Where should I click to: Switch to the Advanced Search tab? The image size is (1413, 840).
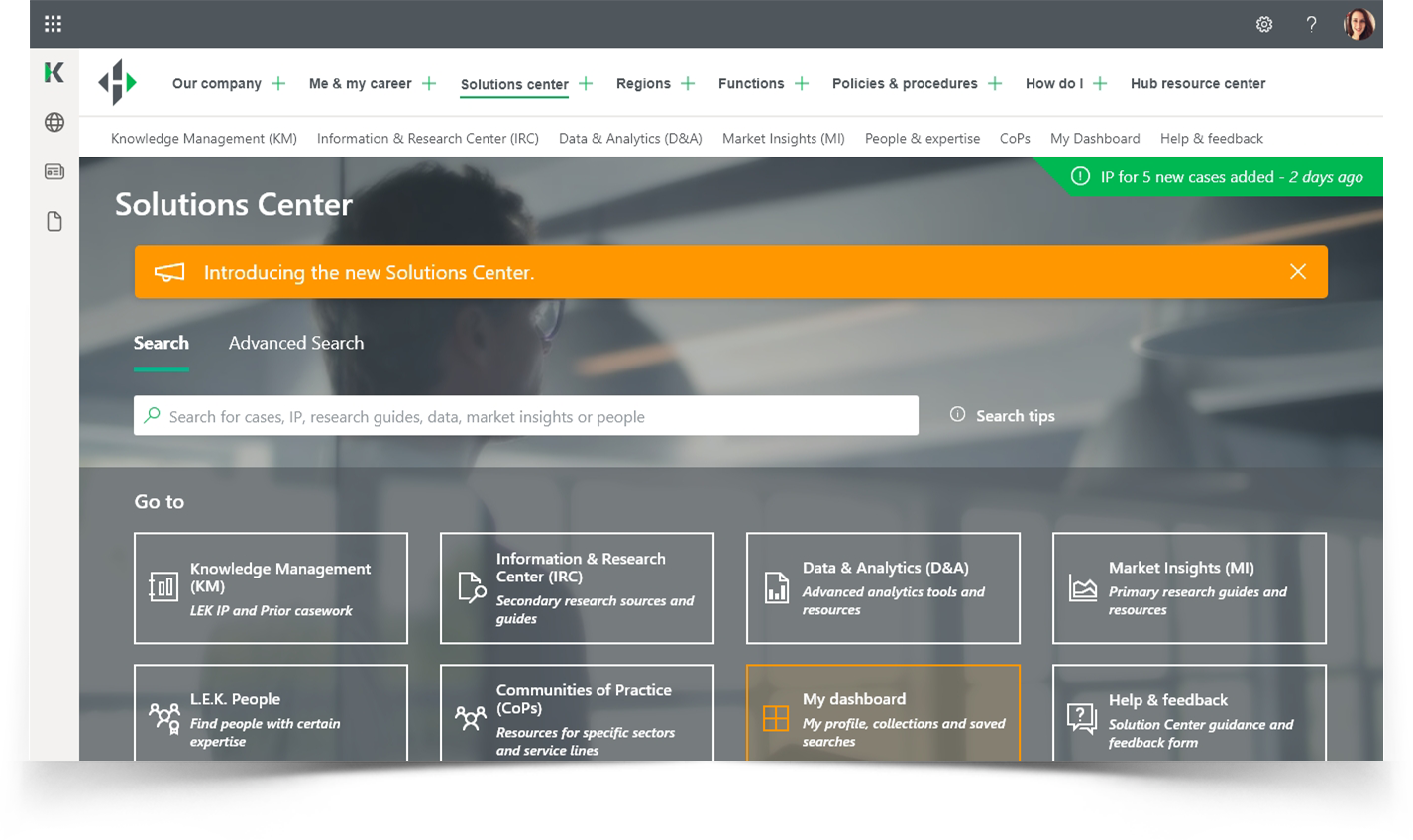coord(295,343)
